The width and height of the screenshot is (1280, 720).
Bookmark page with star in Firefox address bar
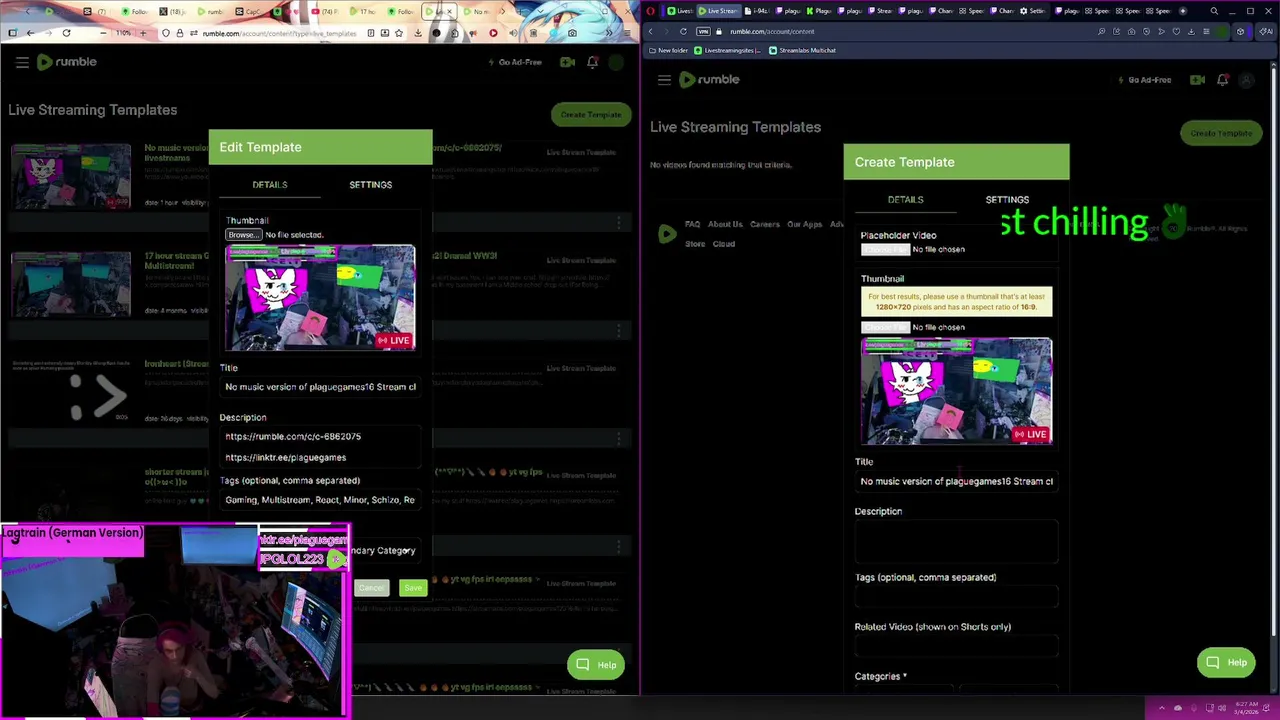[x=399, y=33]
